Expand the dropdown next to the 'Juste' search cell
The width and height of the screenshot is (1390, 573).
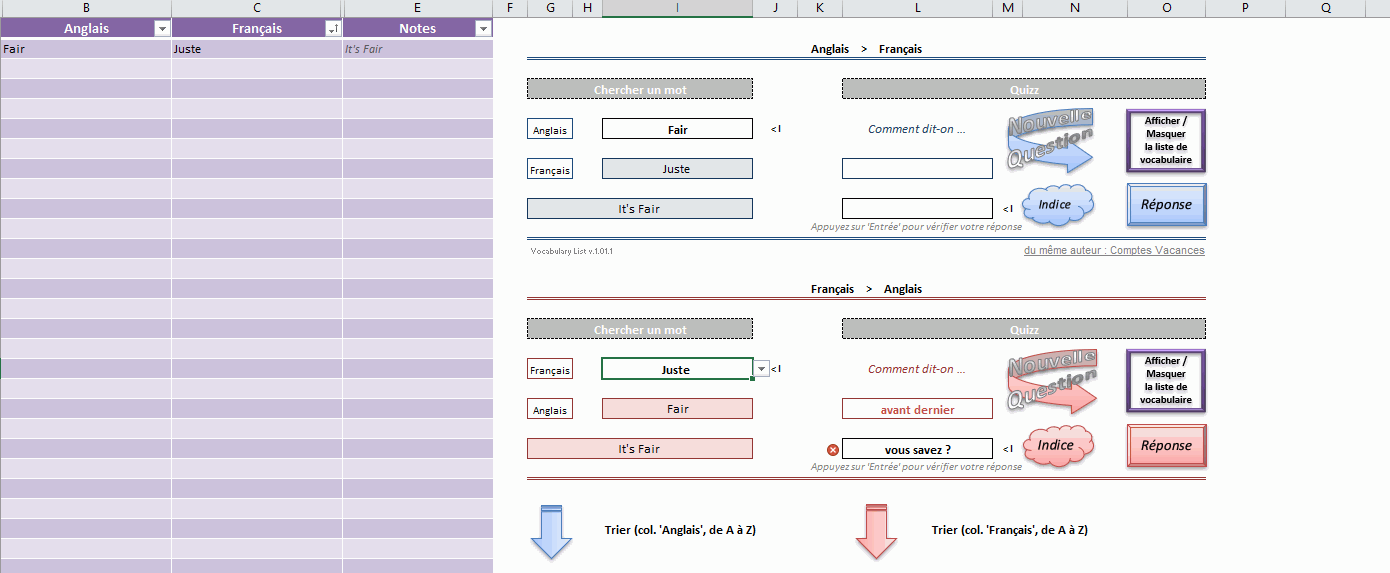761,369
